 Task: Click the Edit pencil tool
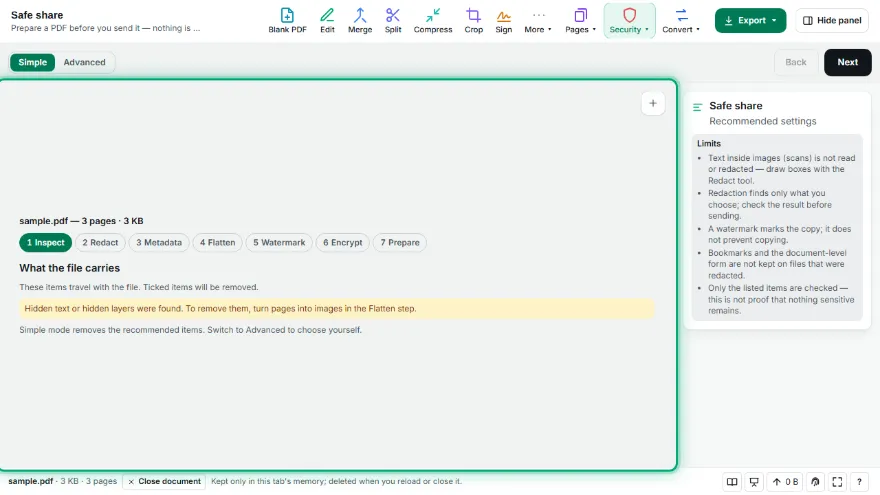coord(327,21)
